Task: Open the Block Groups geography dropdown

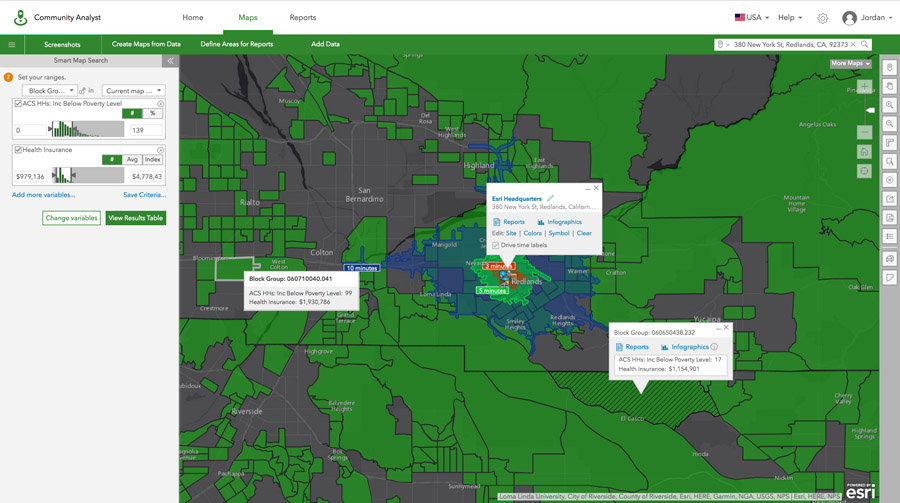Action: (x=49, y=91)
